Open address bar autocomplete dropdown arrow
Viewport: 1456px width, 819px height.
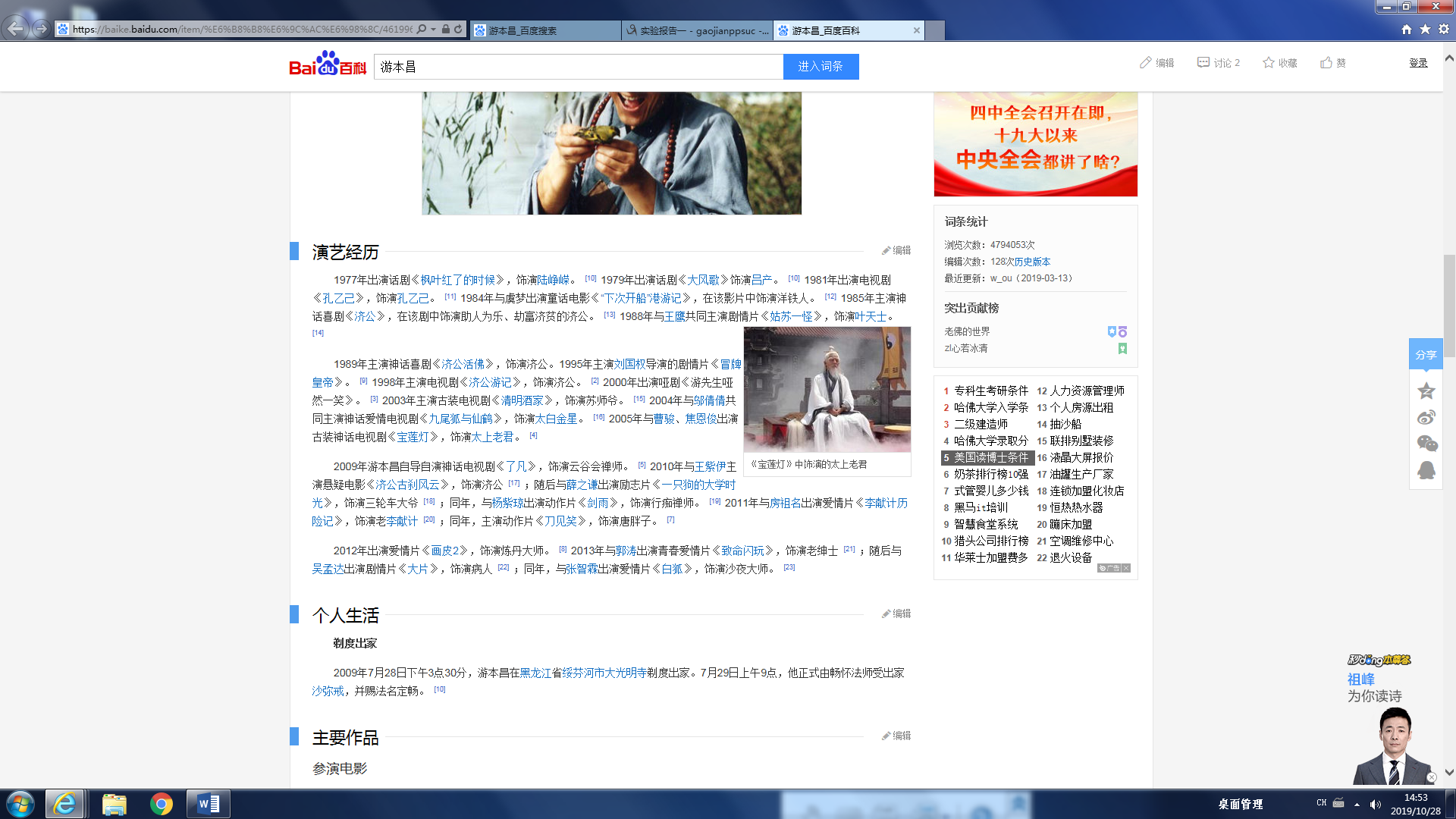433,30
